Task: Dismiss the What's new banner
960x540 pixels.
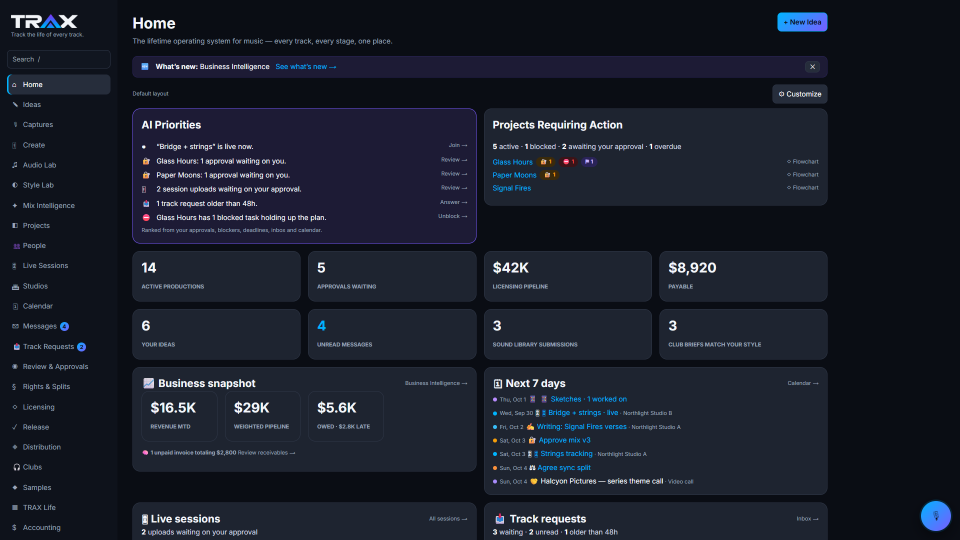Action: tap(812, 67)
